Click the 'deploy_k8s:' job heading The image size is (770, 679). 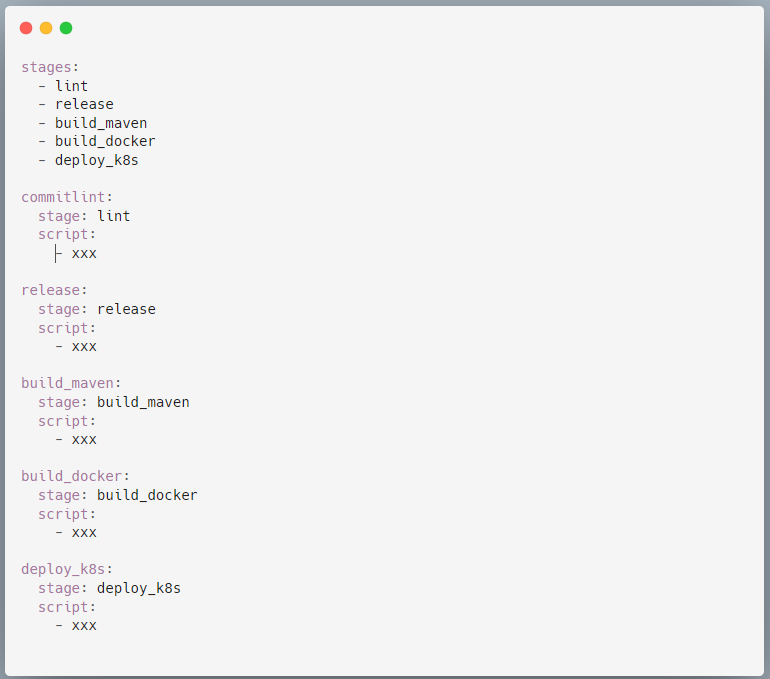coord(67,570)
